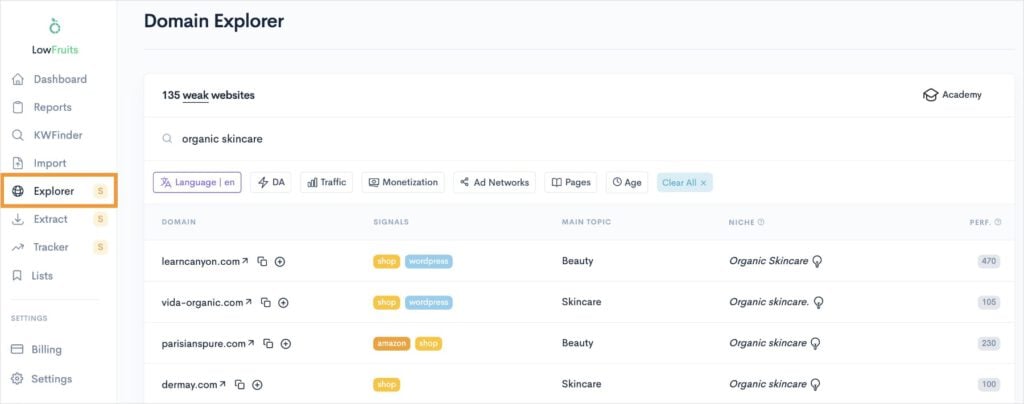Add learncanyon.com with plus icon

click(x=280, y=262)
